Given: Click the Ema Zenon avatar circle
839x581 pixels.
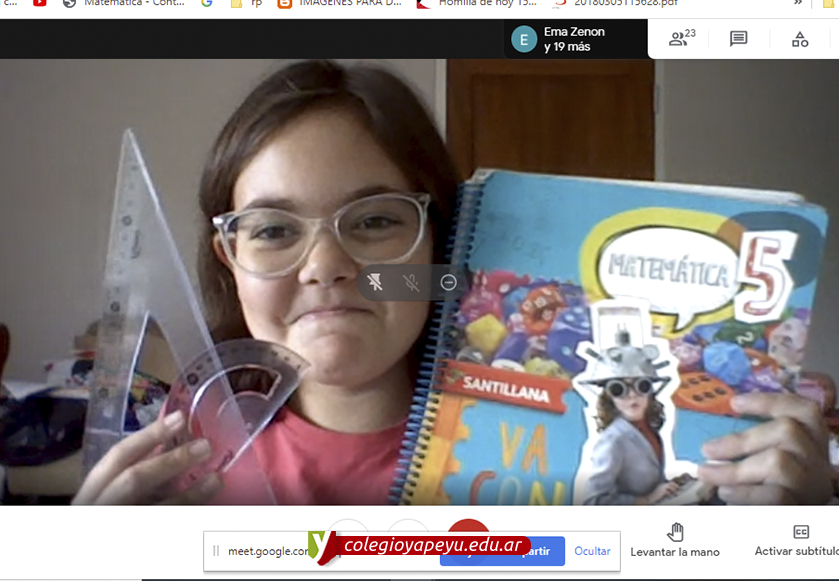Looking at the screenshot, I should click(x=524, y=39).
